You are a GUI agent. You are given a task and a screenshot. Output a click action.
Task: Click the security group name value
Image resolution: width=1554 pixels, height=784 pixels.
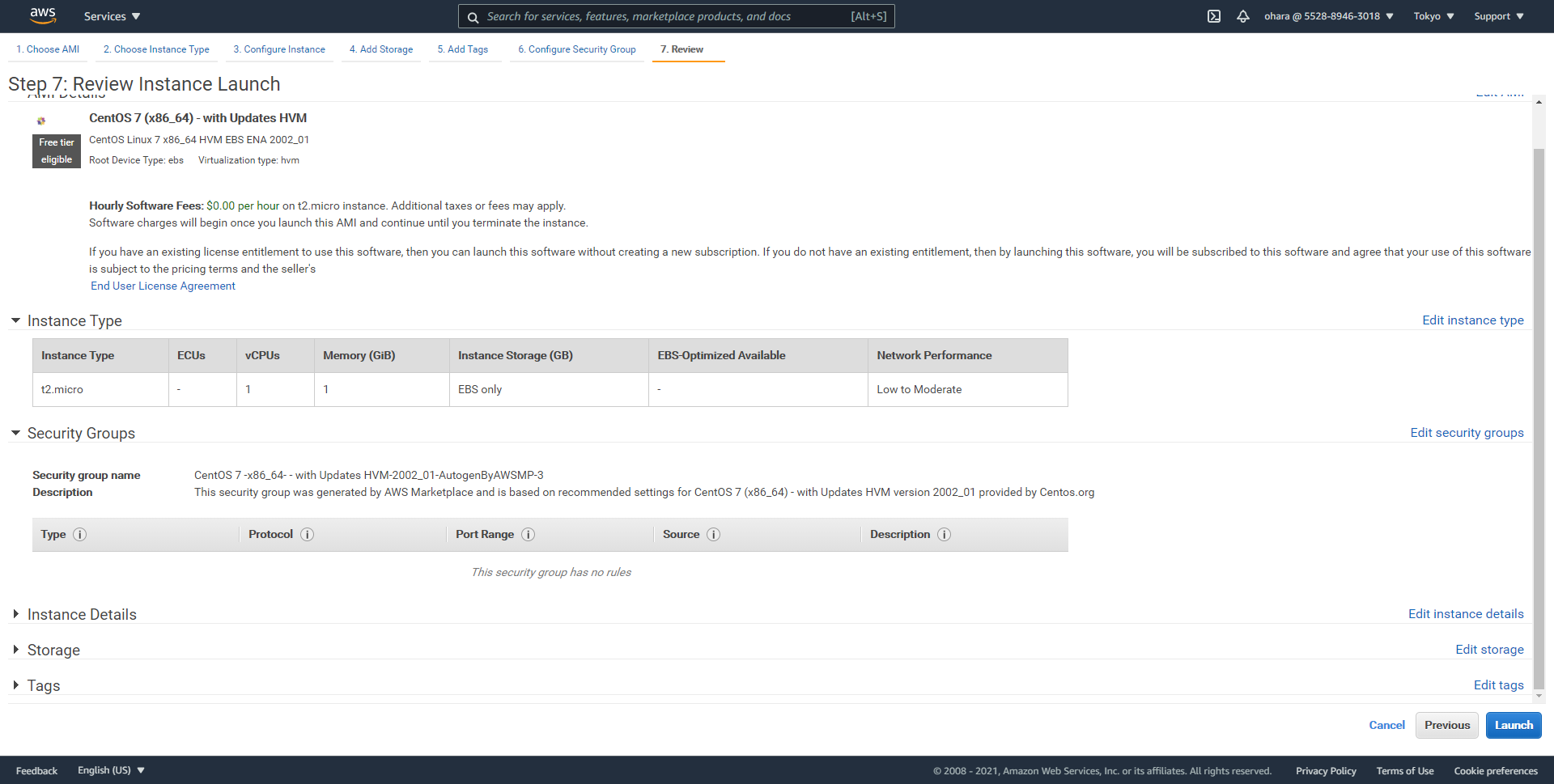pyautogui.click(x=369, y=475)
